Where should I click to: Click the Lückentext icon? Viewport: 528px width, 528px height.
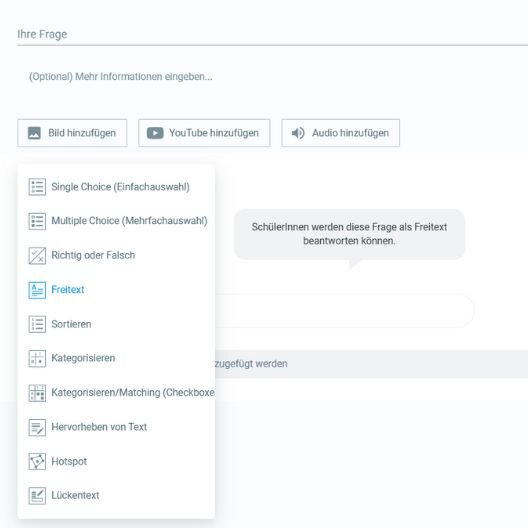(x=37, y=495)
